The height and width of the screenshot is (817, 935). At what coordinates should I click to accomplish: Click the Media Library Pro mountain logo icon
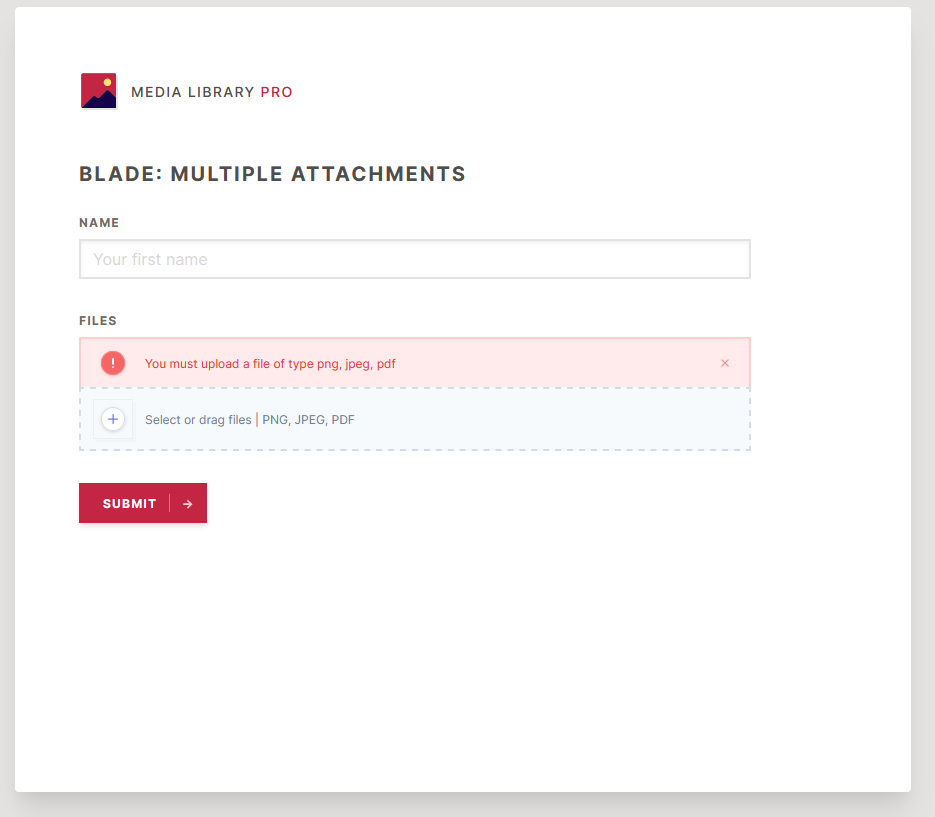98,90
